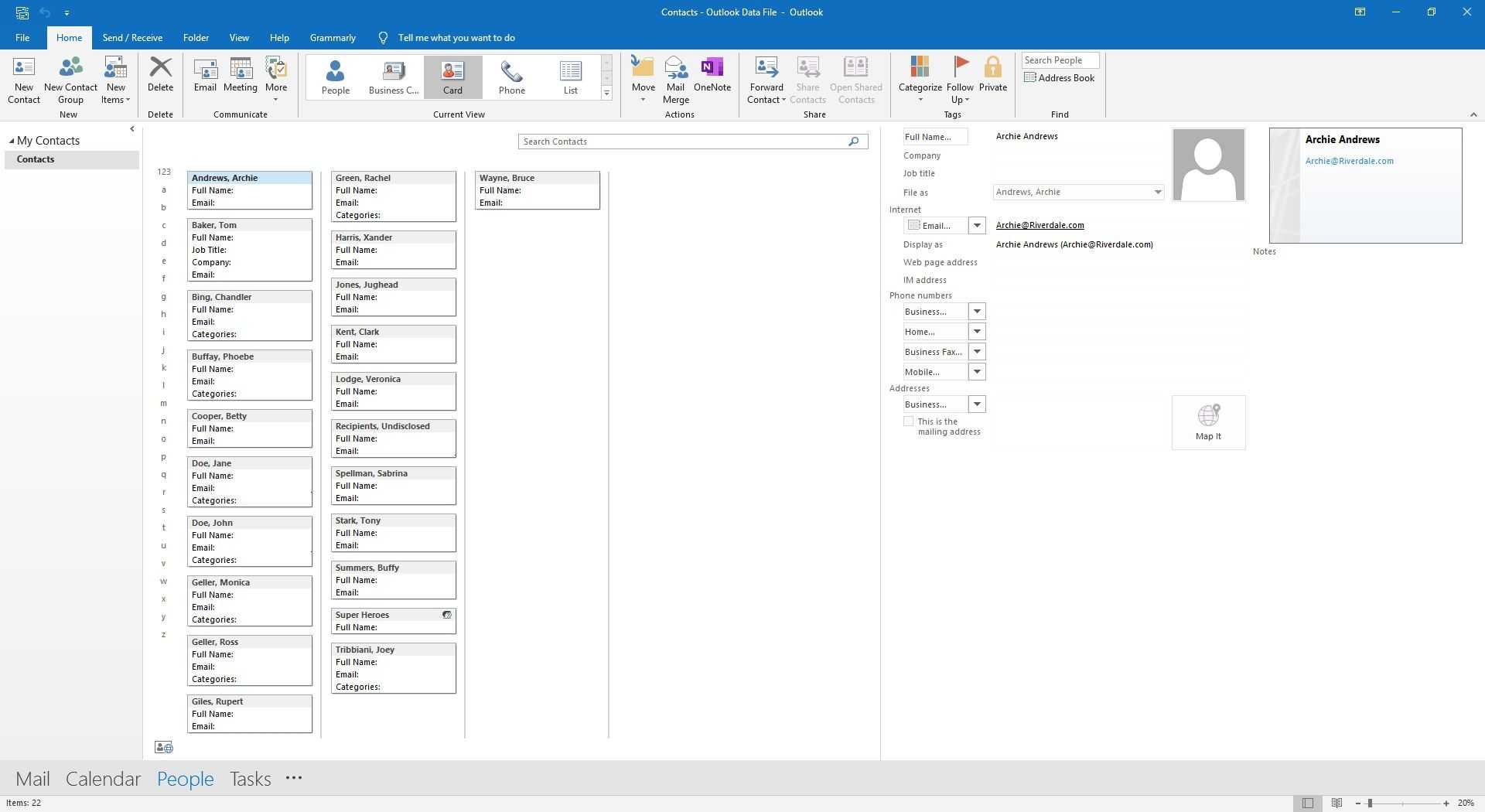The image size is (1485, 812).
Task: Open the Address Book
Action: pos(1059,77)
